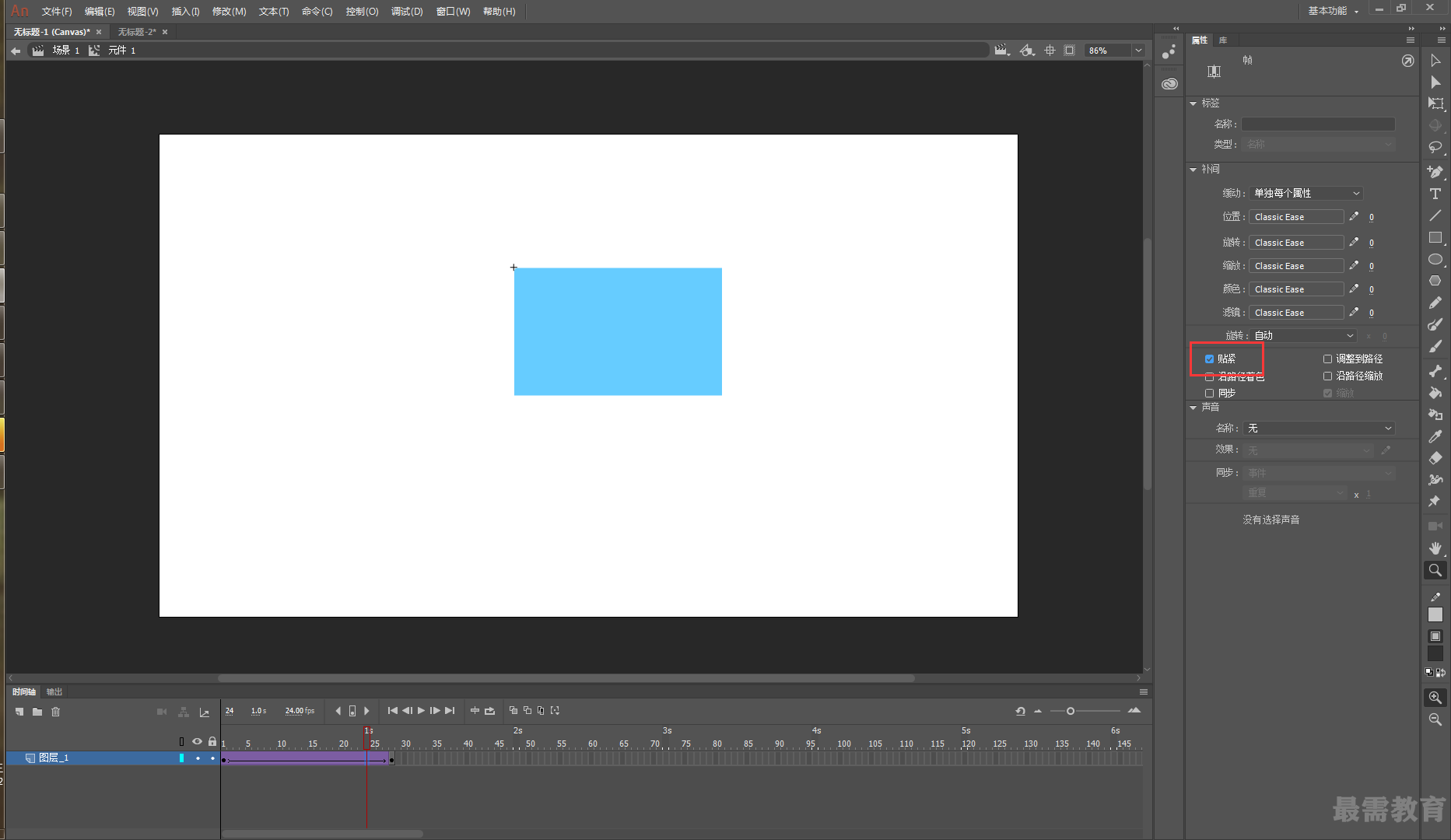Open the 基本功能 workspace dropdown
1451x840 pixels.
point(1334,11)
